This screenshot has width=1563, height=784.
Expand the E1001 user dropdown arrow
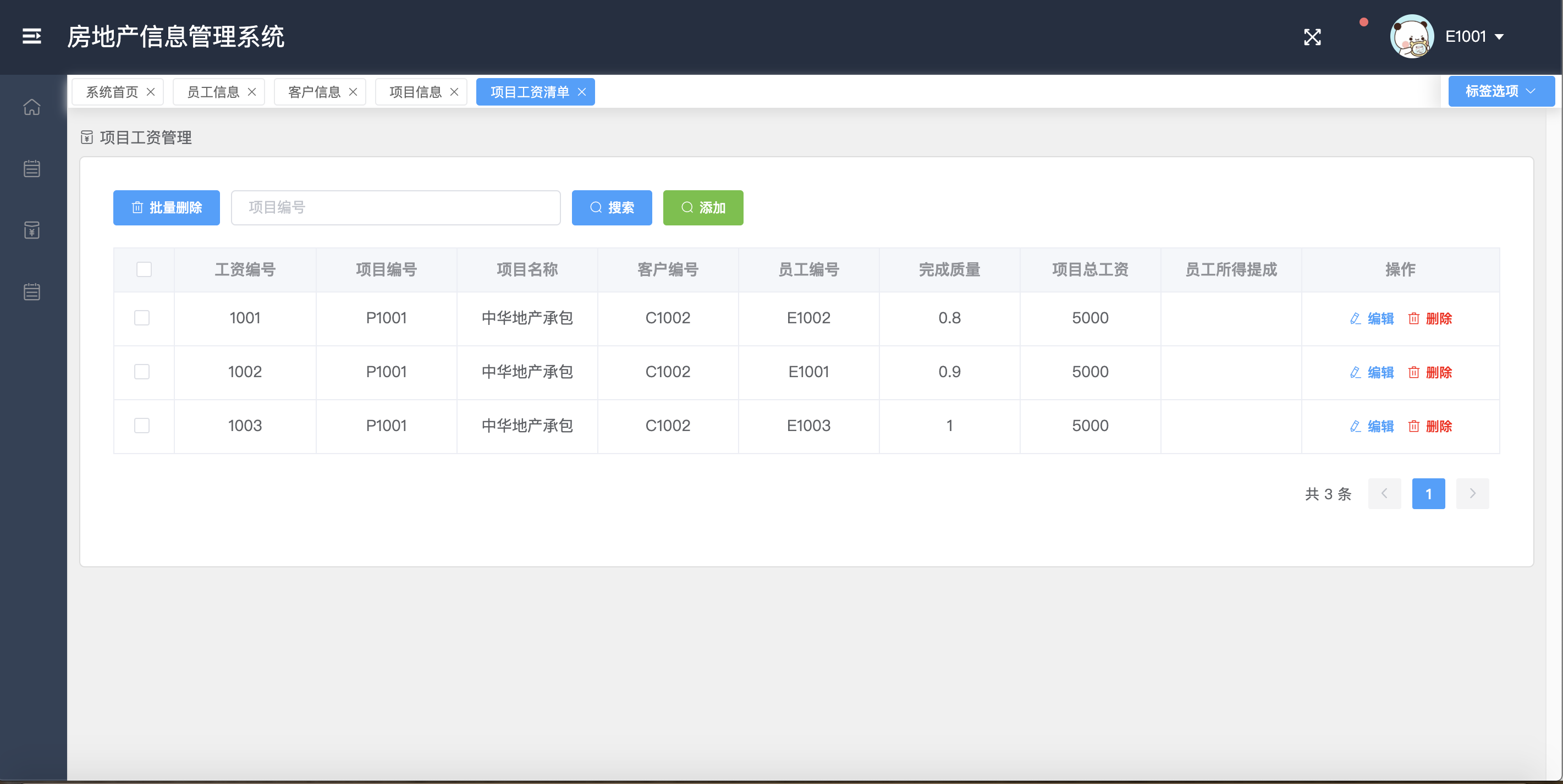pos(1499,37)
